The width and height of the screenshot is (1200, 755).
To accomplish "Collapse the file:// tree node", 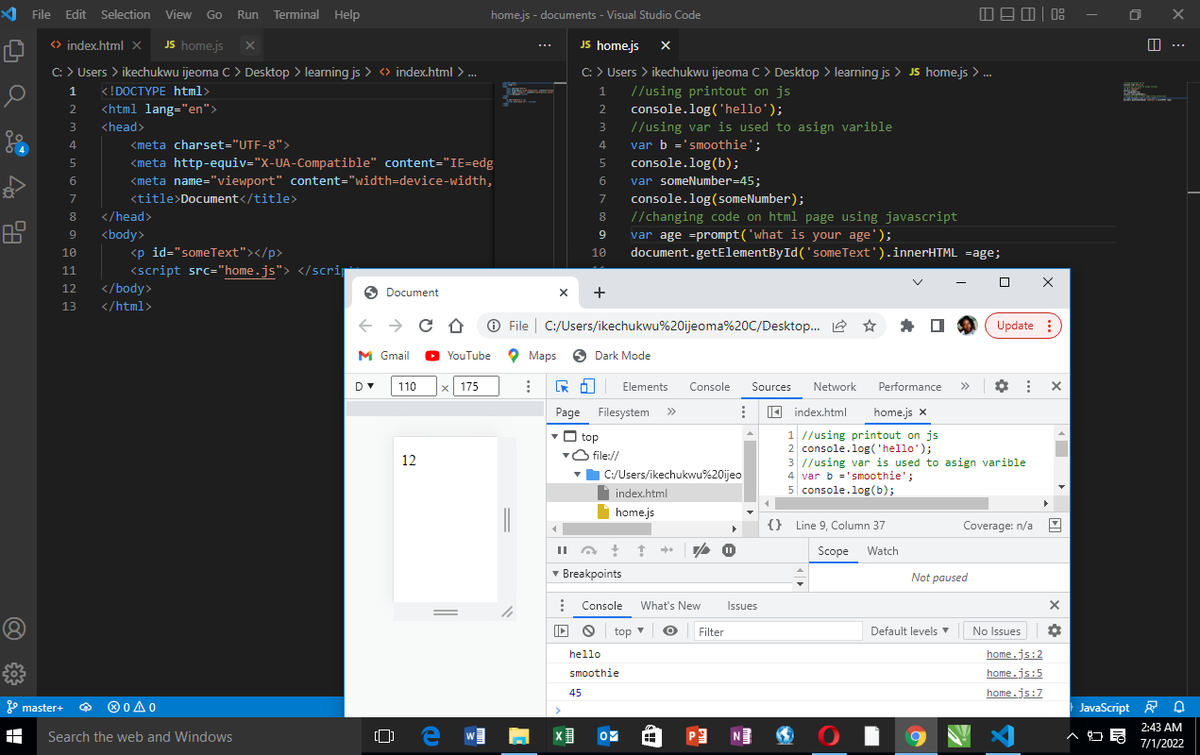I will (x=566, y=456).
